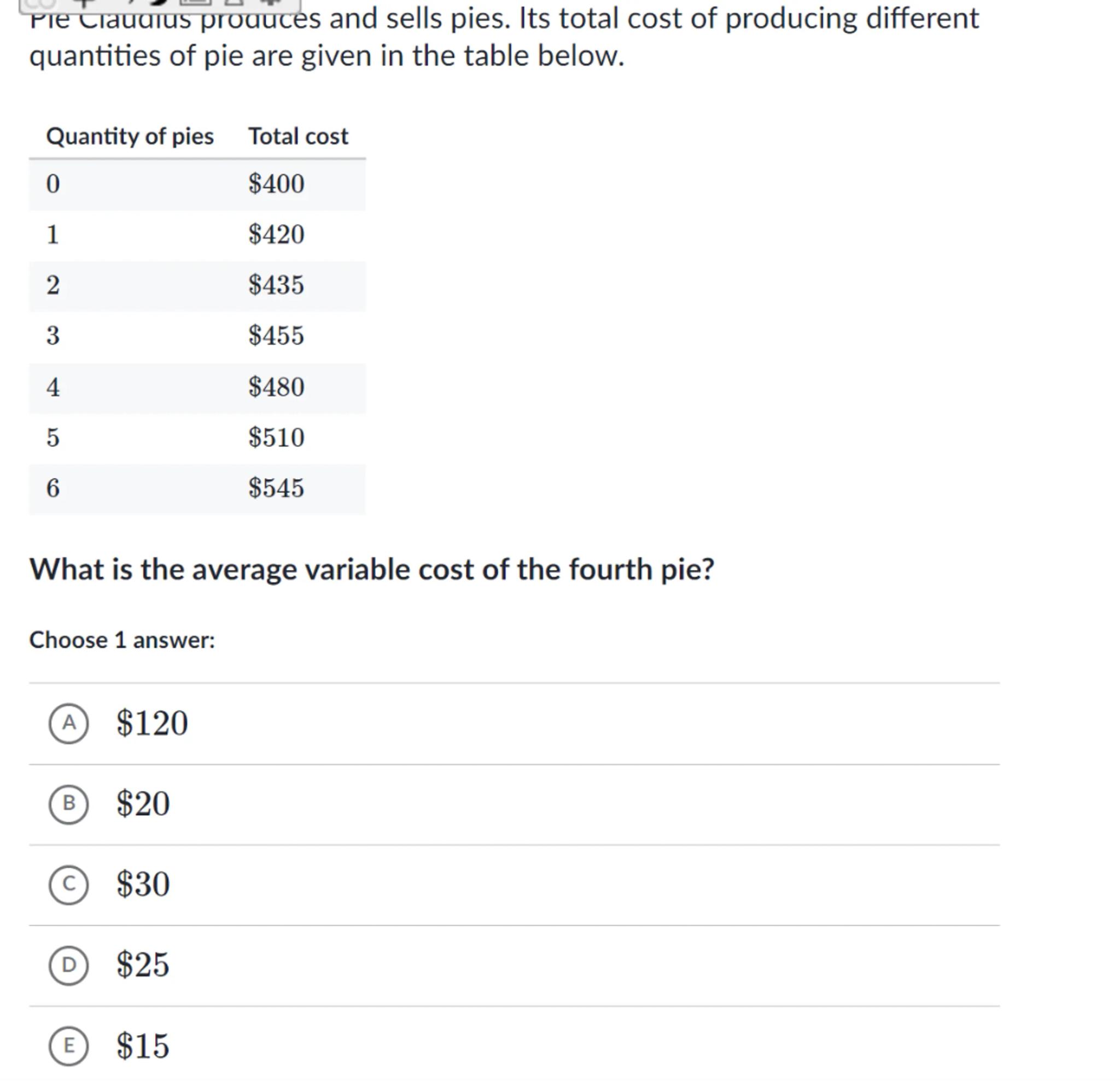Screen dimensions: 1120x1081
Task: Click the "average variable cost" question text
Action: pos(371,570)
